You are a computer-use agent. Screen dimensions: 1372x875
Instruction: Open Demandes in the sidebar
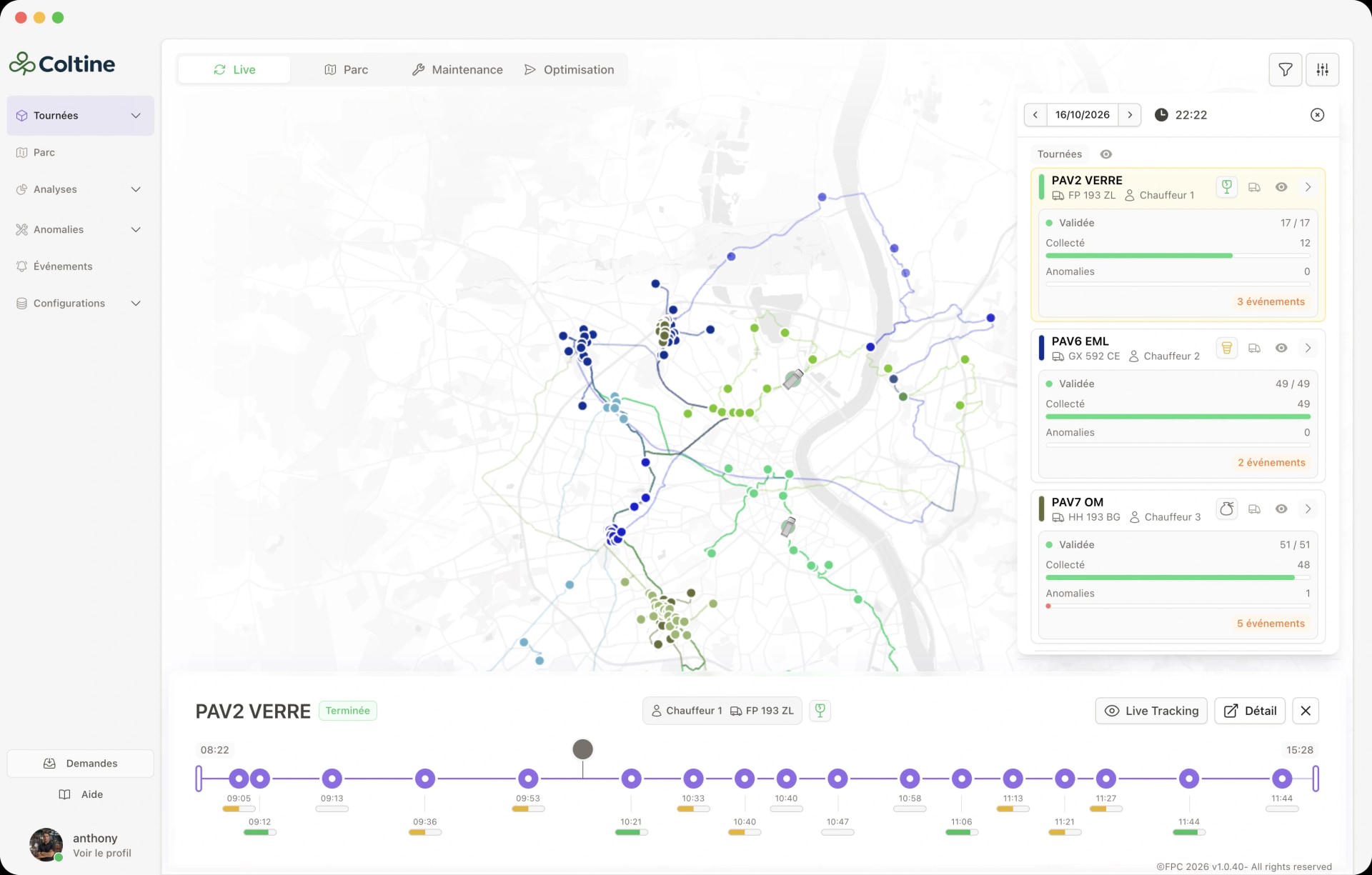(80, 764)
